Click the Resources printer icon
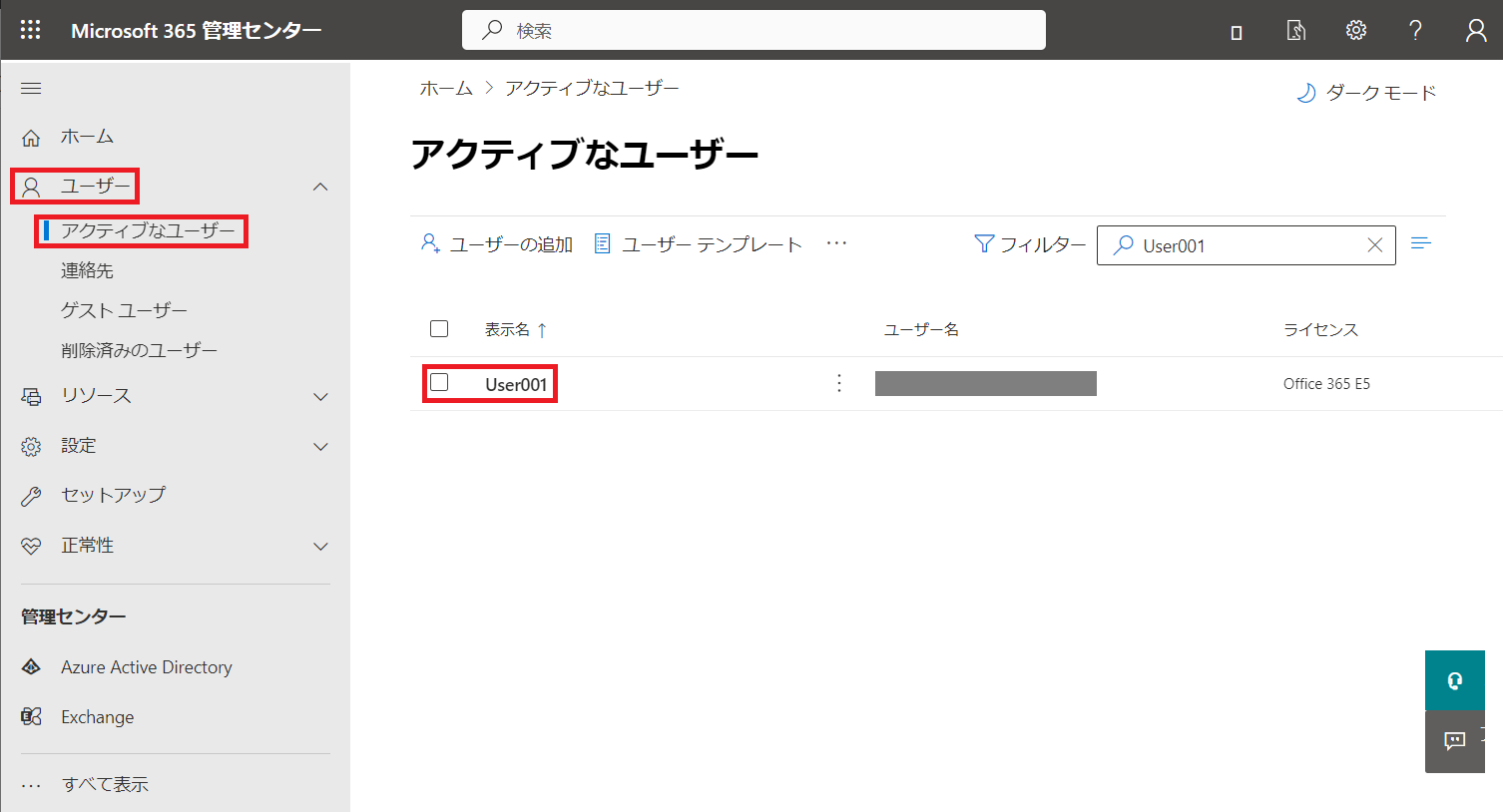 coord(31,397)
